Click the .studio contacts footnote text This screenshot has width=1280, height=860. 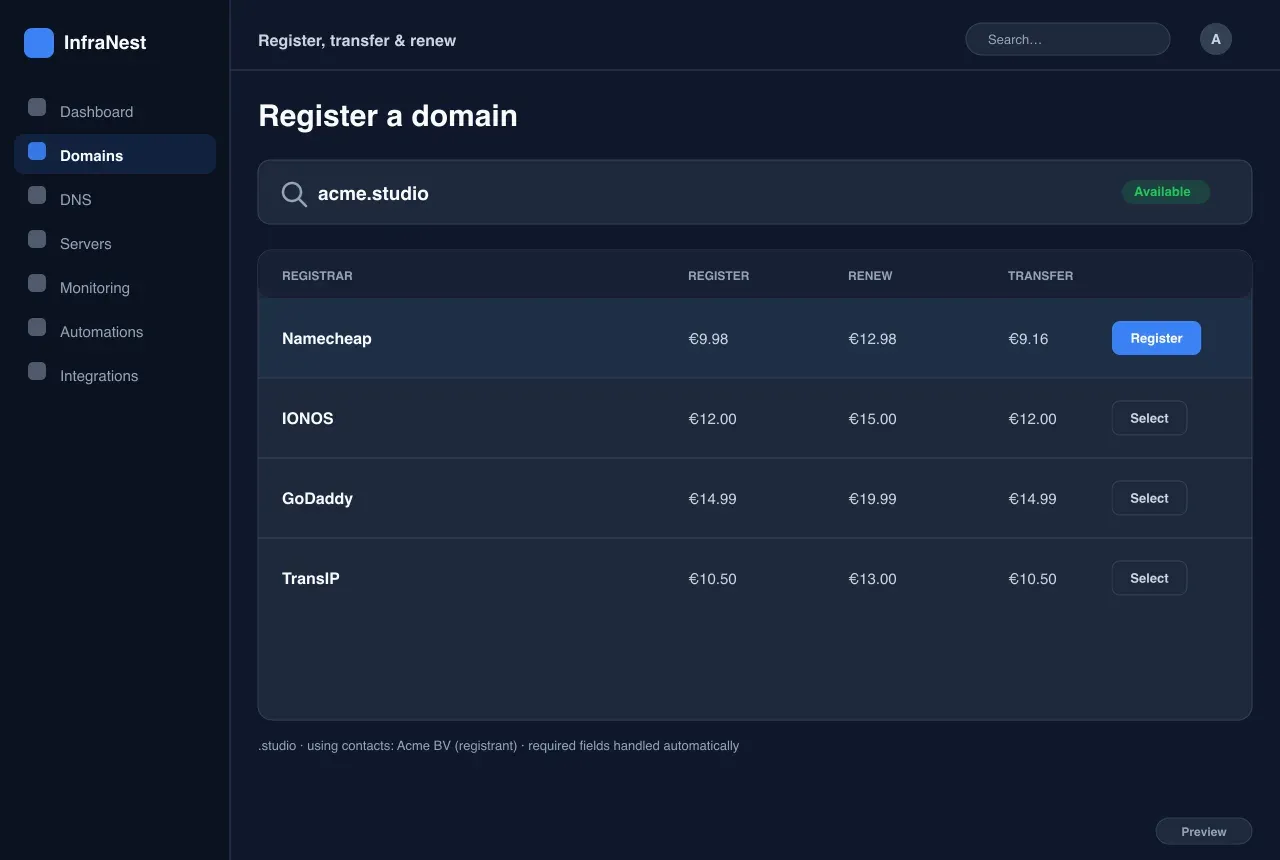click(x=498, y=745)
